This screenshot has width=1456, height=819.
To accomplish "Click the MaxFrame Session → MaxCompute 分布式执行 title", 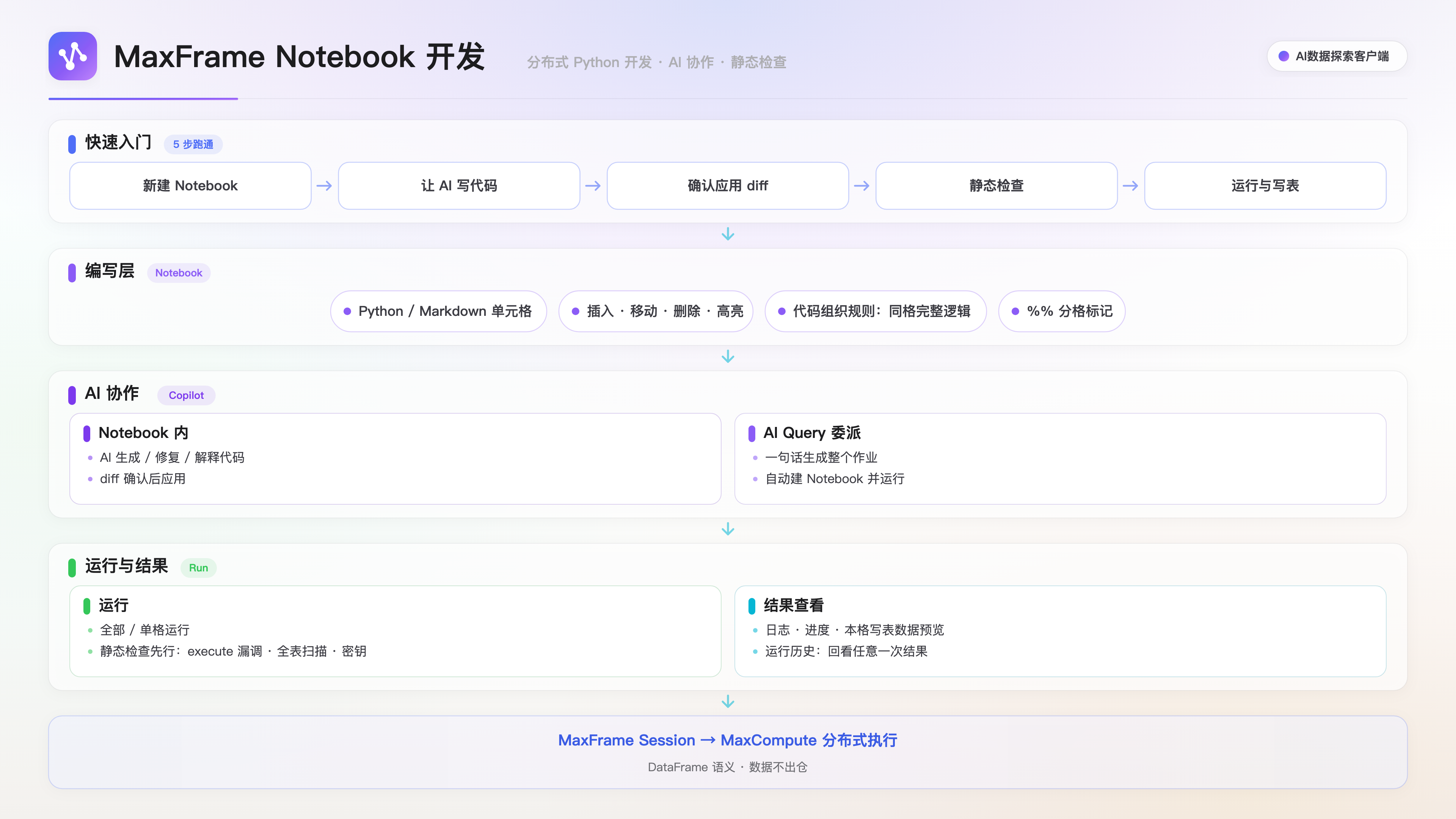I will pos(728,741).
